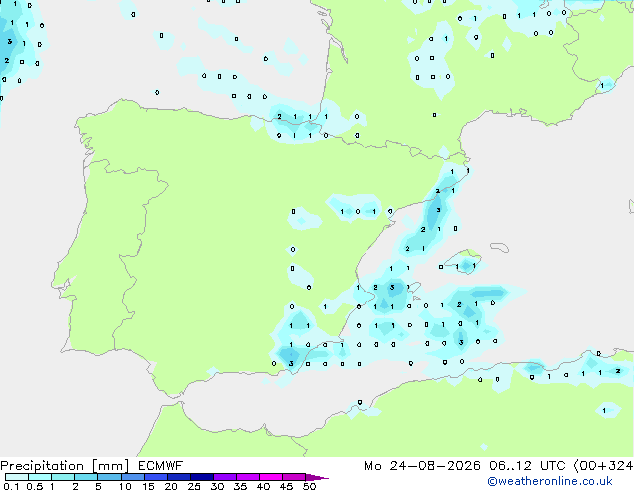Select the legend swatch between 0.5 and 1
Image resolution: width=634 pixels, height=490 pixels.
tap(40, 477)
